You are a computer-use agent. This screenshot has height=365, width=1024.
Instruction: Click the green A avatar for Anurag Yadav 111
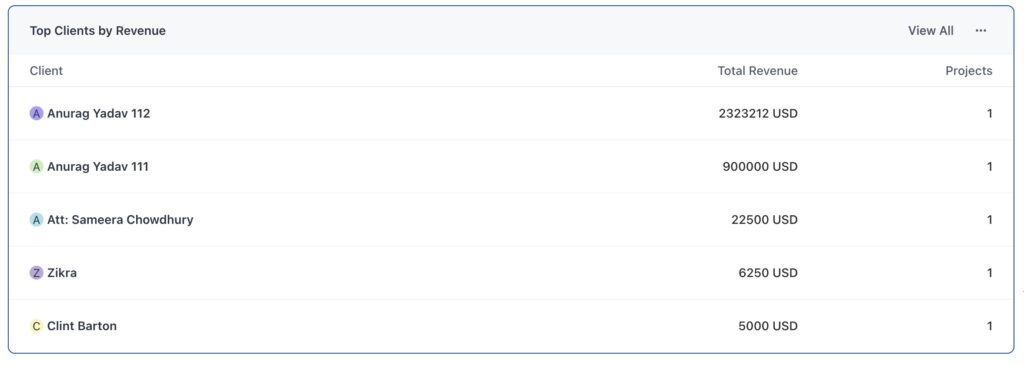37,167
